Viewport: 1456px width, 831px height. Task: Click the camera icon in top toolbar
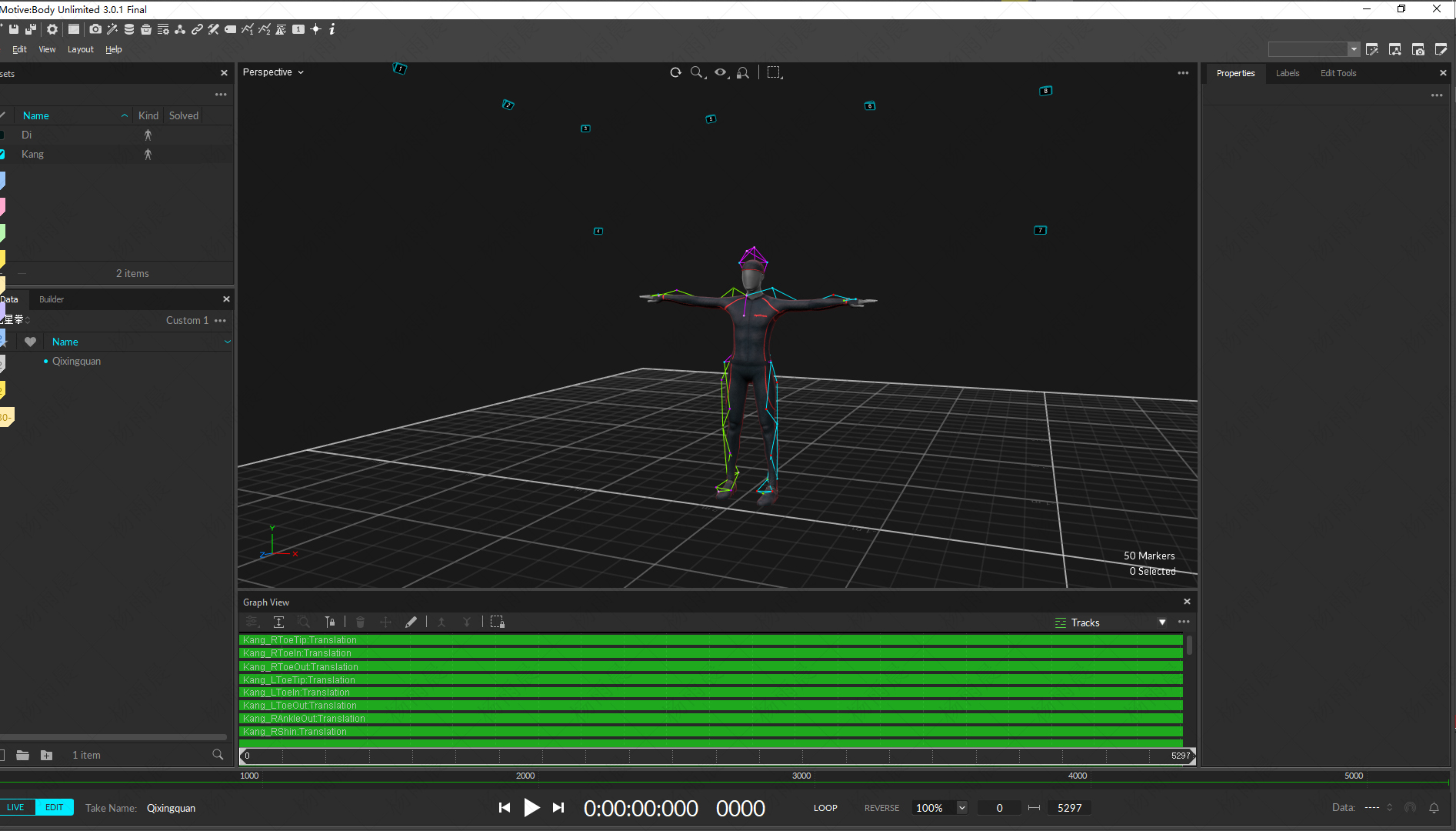[95, 29]
